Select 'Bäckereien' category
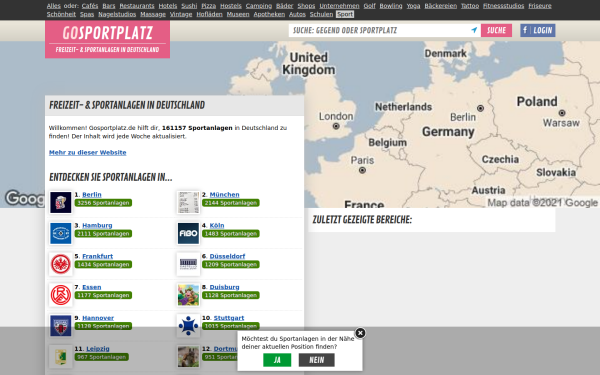 tap(440, 6)
